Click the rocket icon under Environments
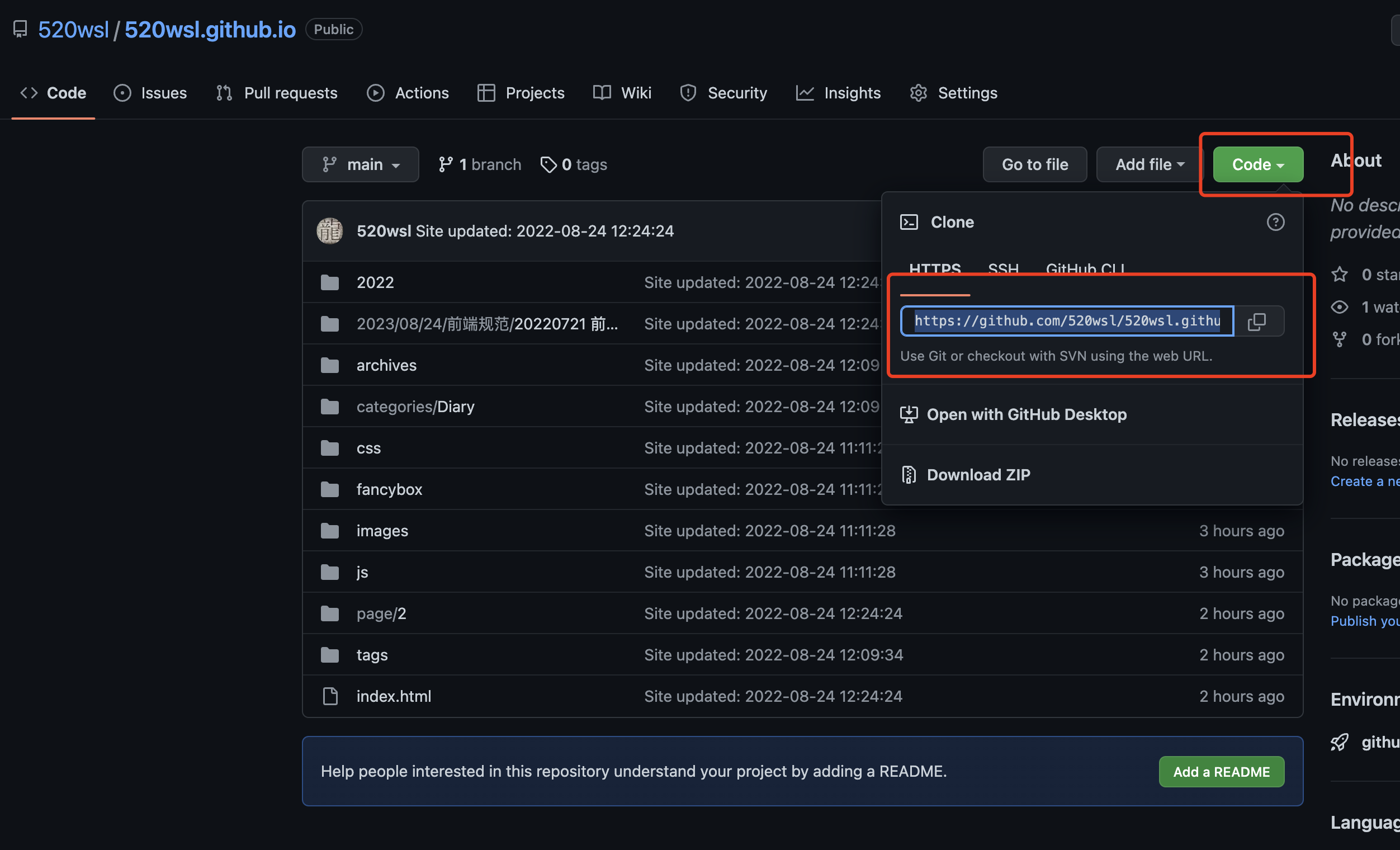The height and width of the screenshot is (850, 1400). click(1339, 742)
